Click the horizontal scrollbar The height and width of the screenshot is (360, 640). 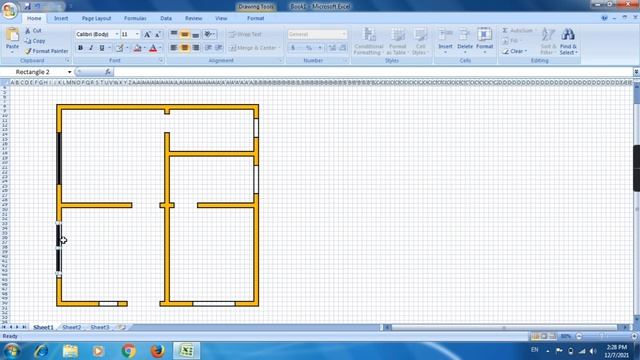tap(504, 327)
